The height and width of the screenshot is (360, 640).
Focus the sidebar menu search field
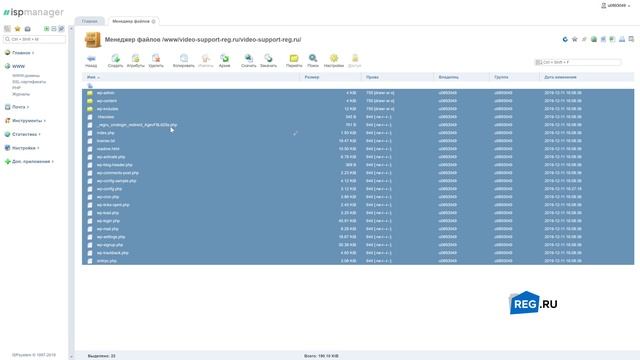(34, 39)
